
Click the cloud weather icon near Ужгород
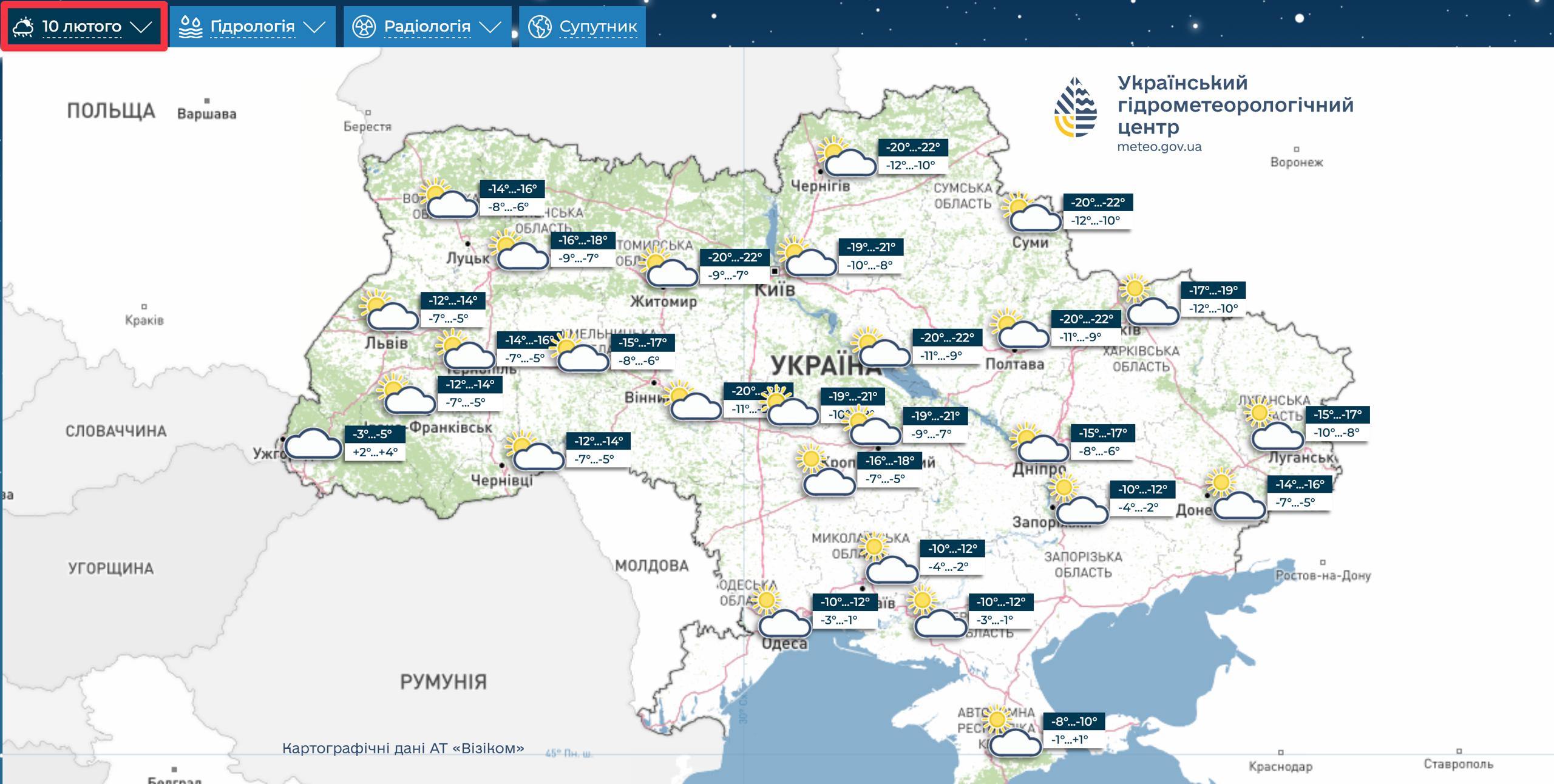point(313,444)
